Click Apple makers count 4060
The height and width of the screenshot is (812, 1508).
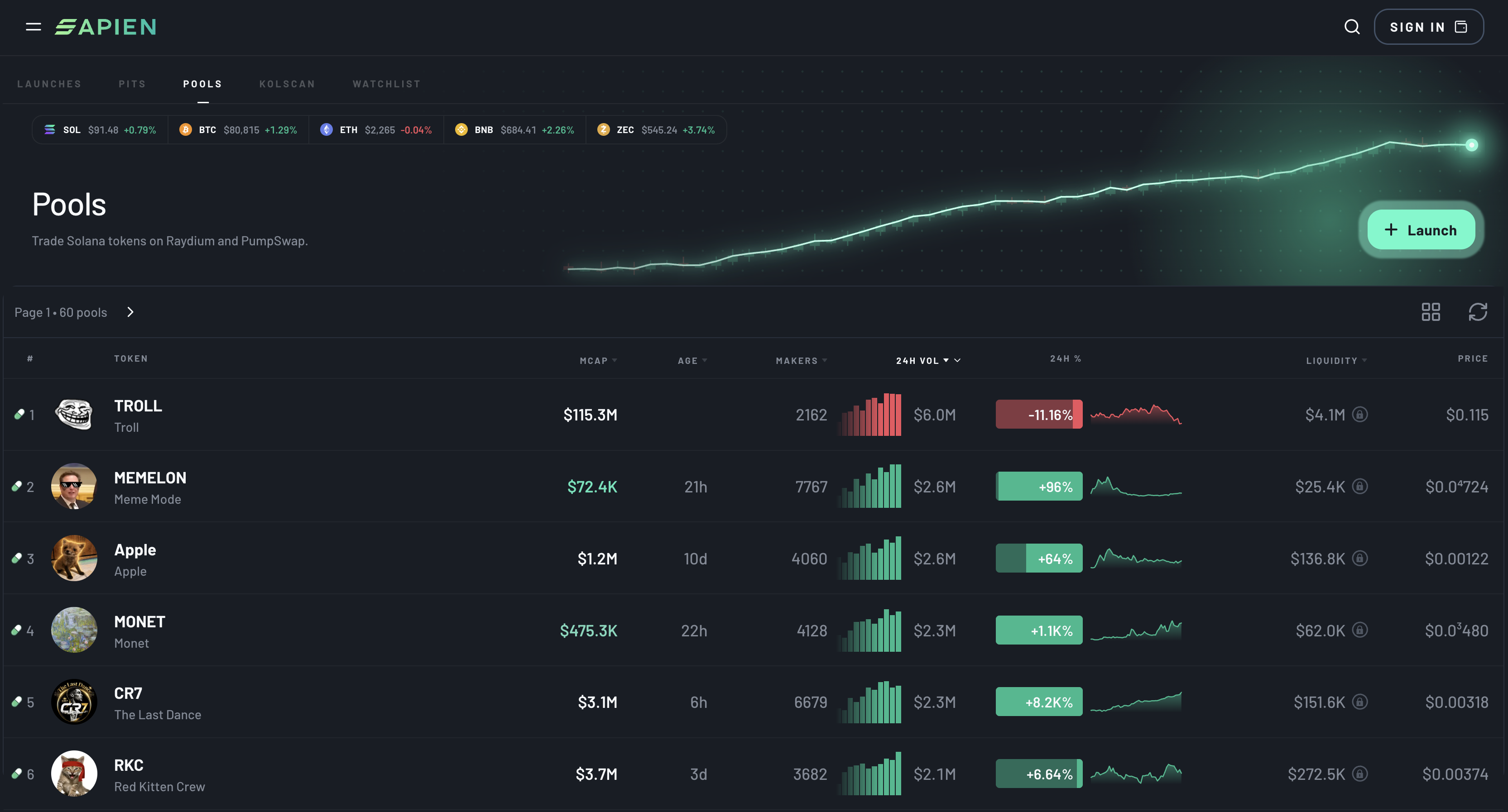click(809, 559)
